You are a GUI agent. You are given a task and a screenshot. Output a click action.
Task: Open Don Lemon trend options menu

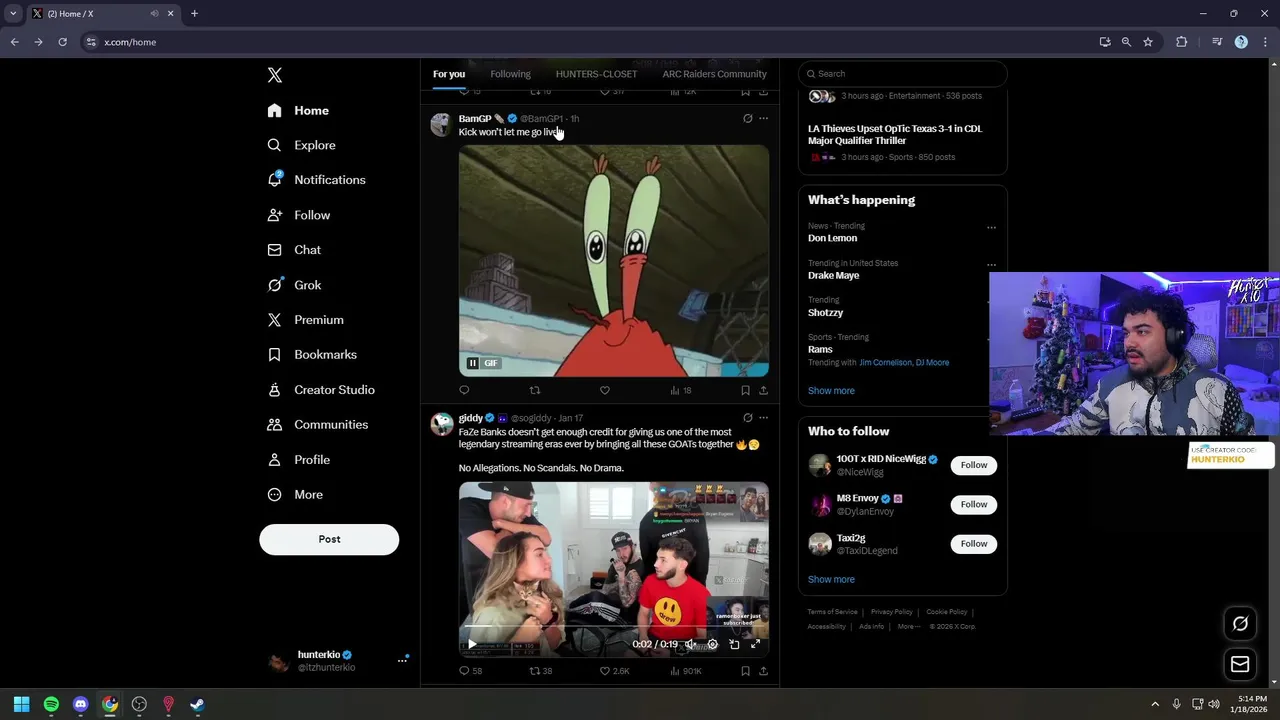[991, 228]
